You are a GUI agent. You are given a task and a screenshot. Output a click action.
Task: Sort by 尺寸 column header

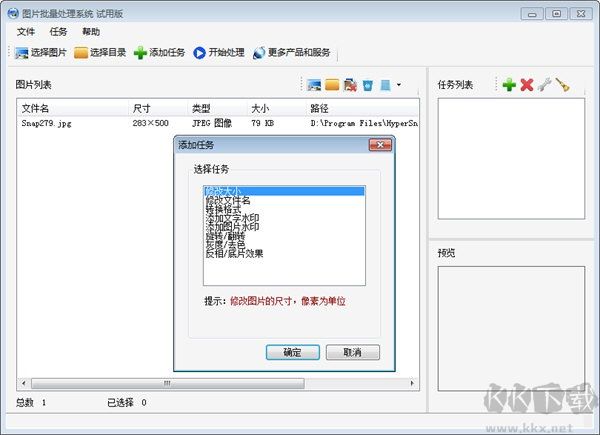158,108
